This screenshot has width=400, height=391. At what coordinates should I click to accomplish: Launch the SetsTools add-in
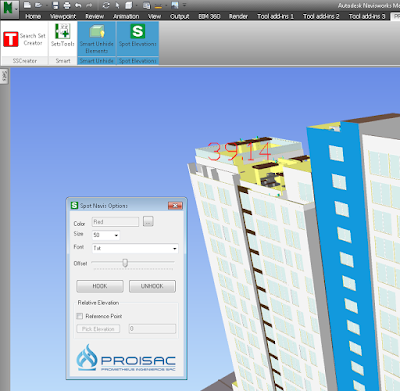(x=63, y=35)
